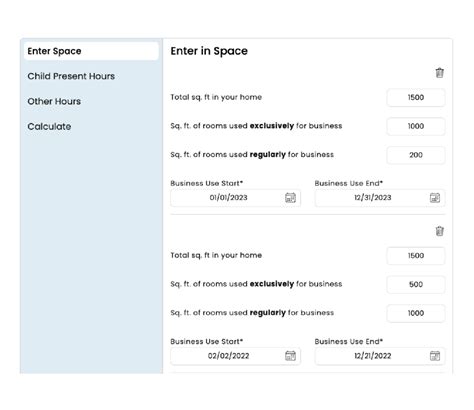Open the Other Hours section
This screenshot has height=410, width=474.
tap(54, 101)
